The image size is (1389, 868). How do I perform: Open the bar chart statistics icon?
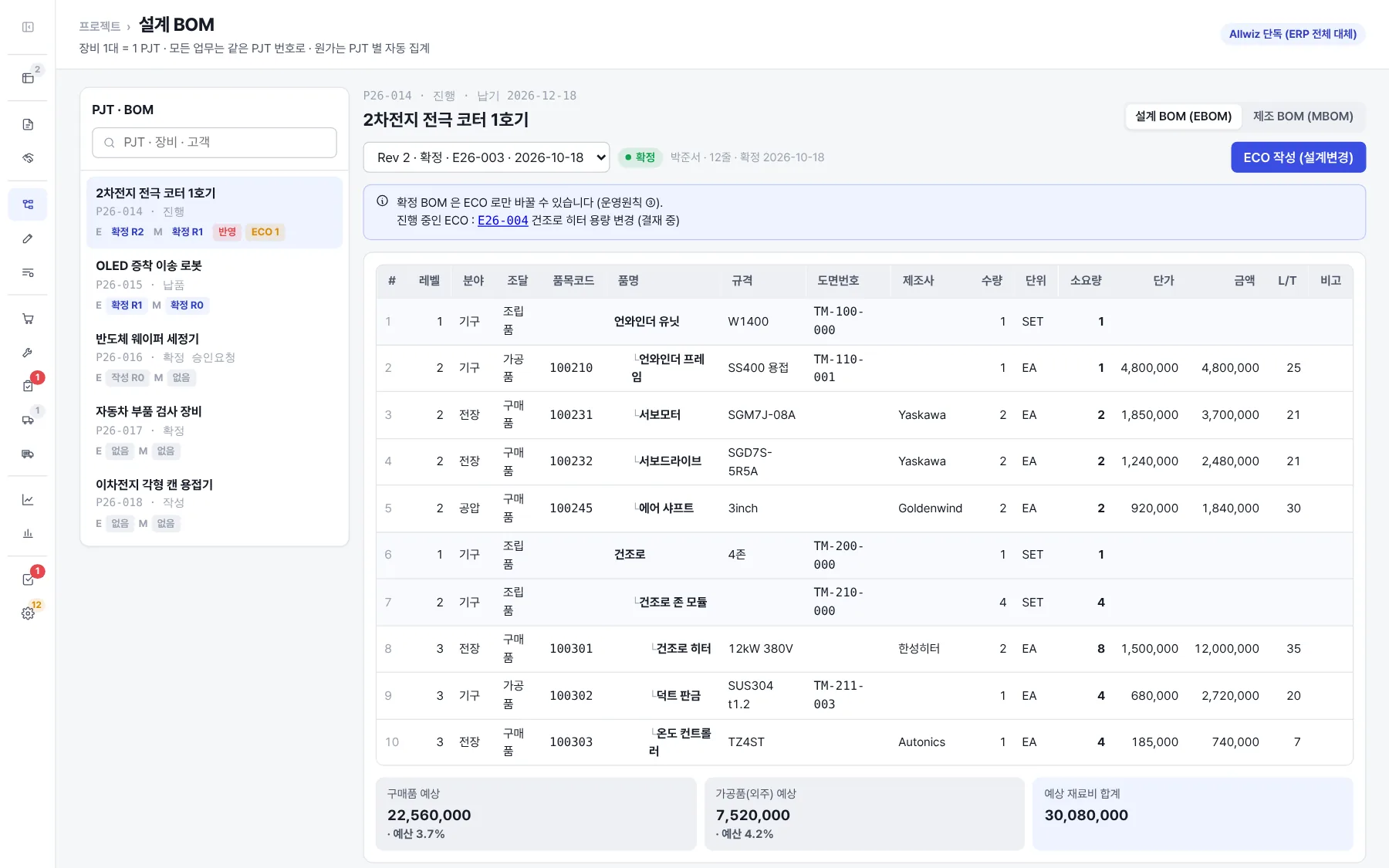pos(28,534)
